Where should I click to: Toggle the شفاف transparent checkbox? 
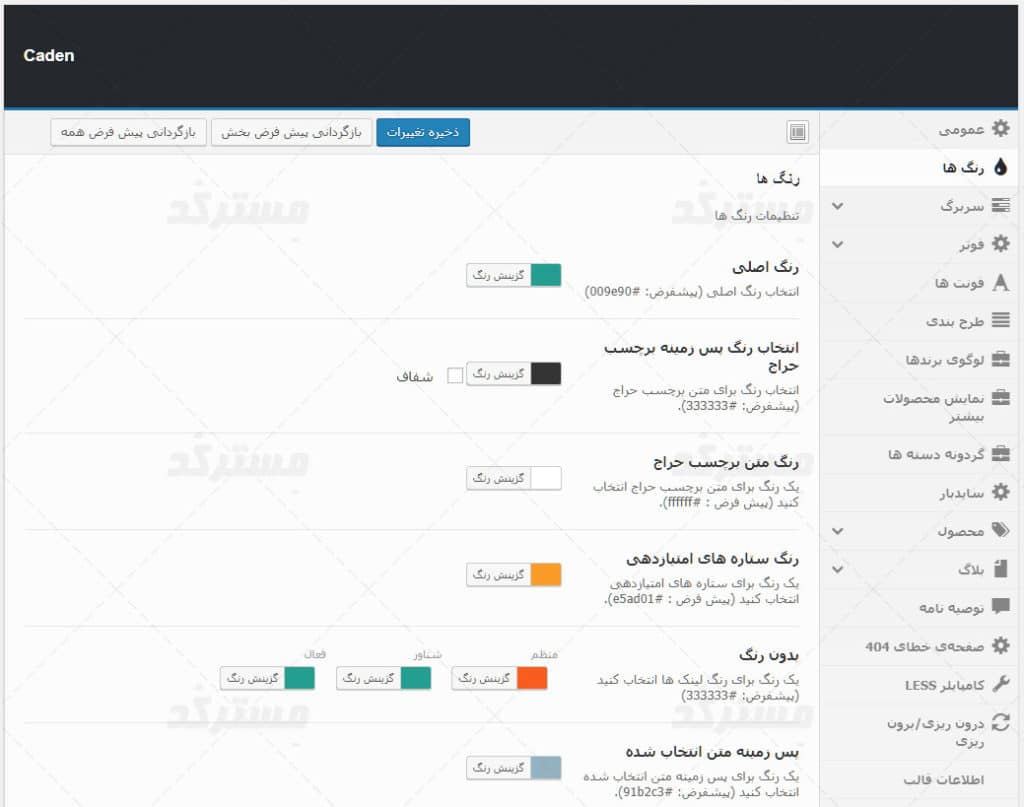coord(455,375)
